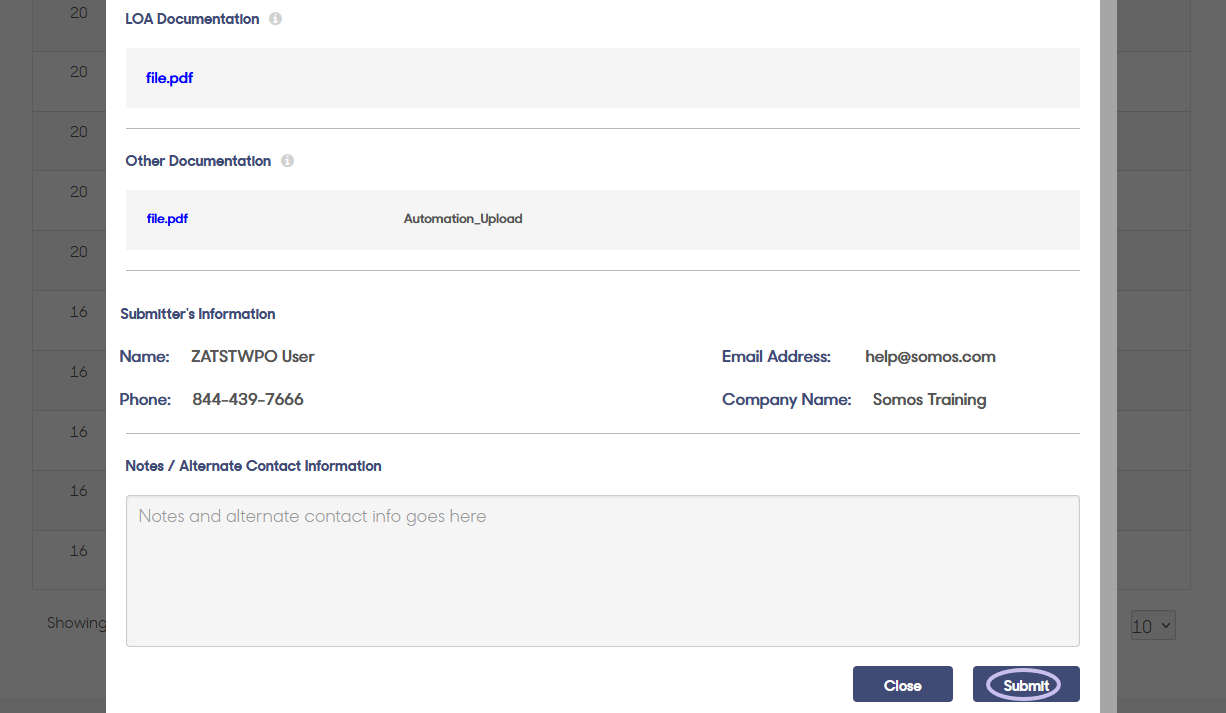Click the LOA Documentation section heading

point(191,18)
